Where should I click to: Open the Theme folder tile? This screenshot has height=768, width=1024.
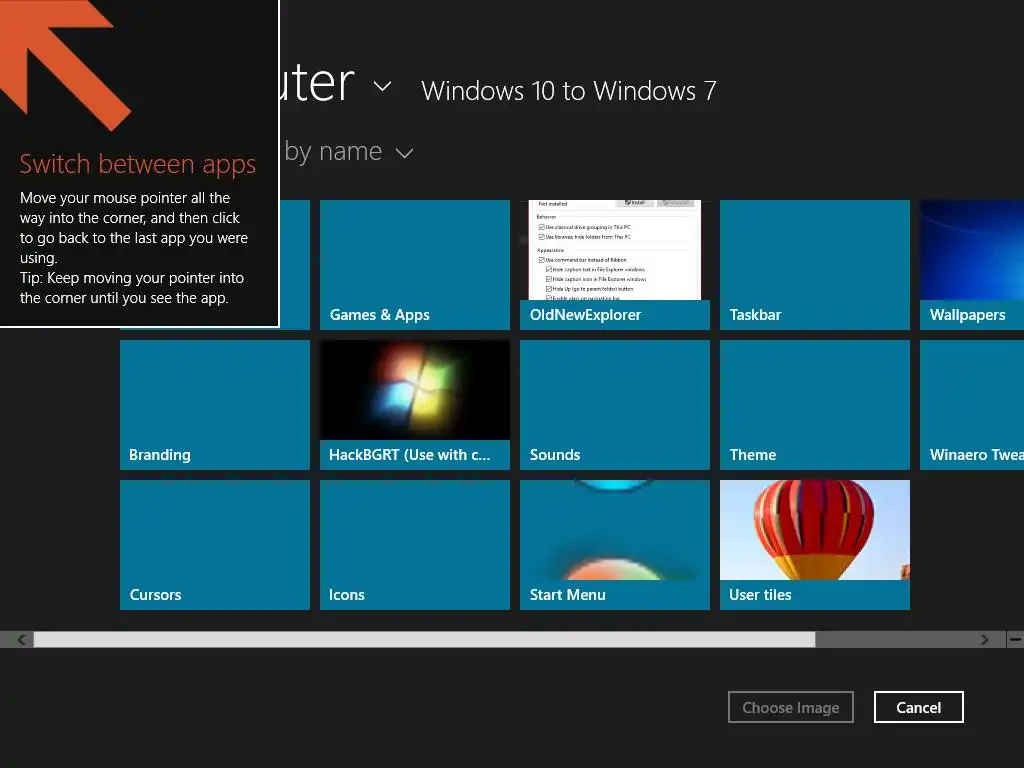pos(814,404)
